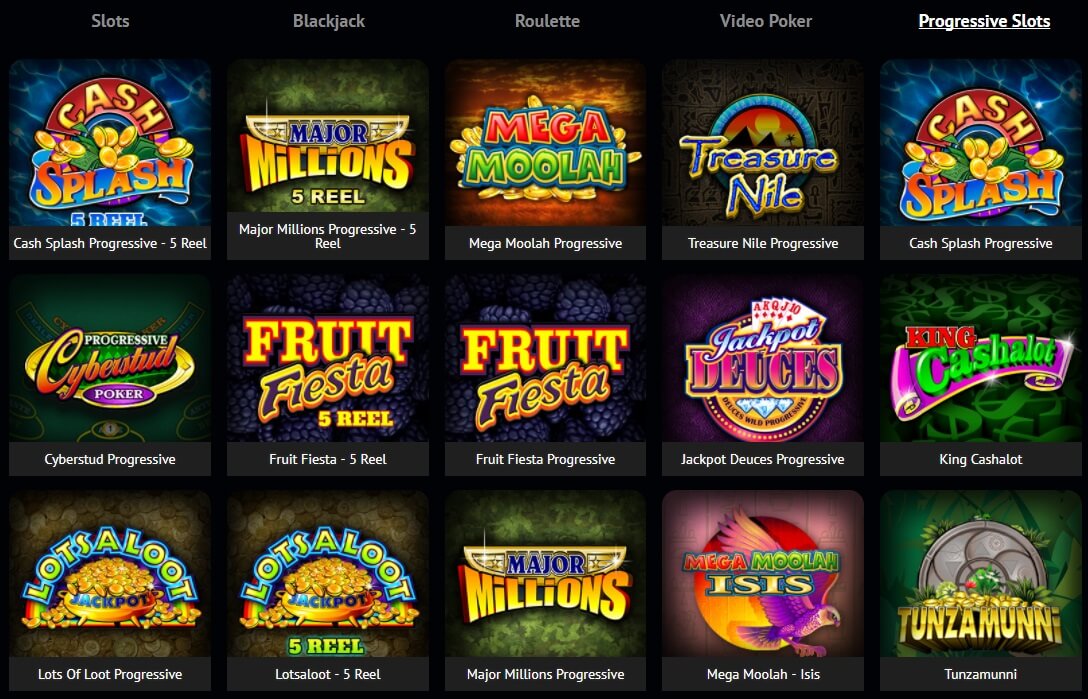Go to the Video Poker tab
The height and width of the screenshot is (699, 1088).
coord(765,21)
